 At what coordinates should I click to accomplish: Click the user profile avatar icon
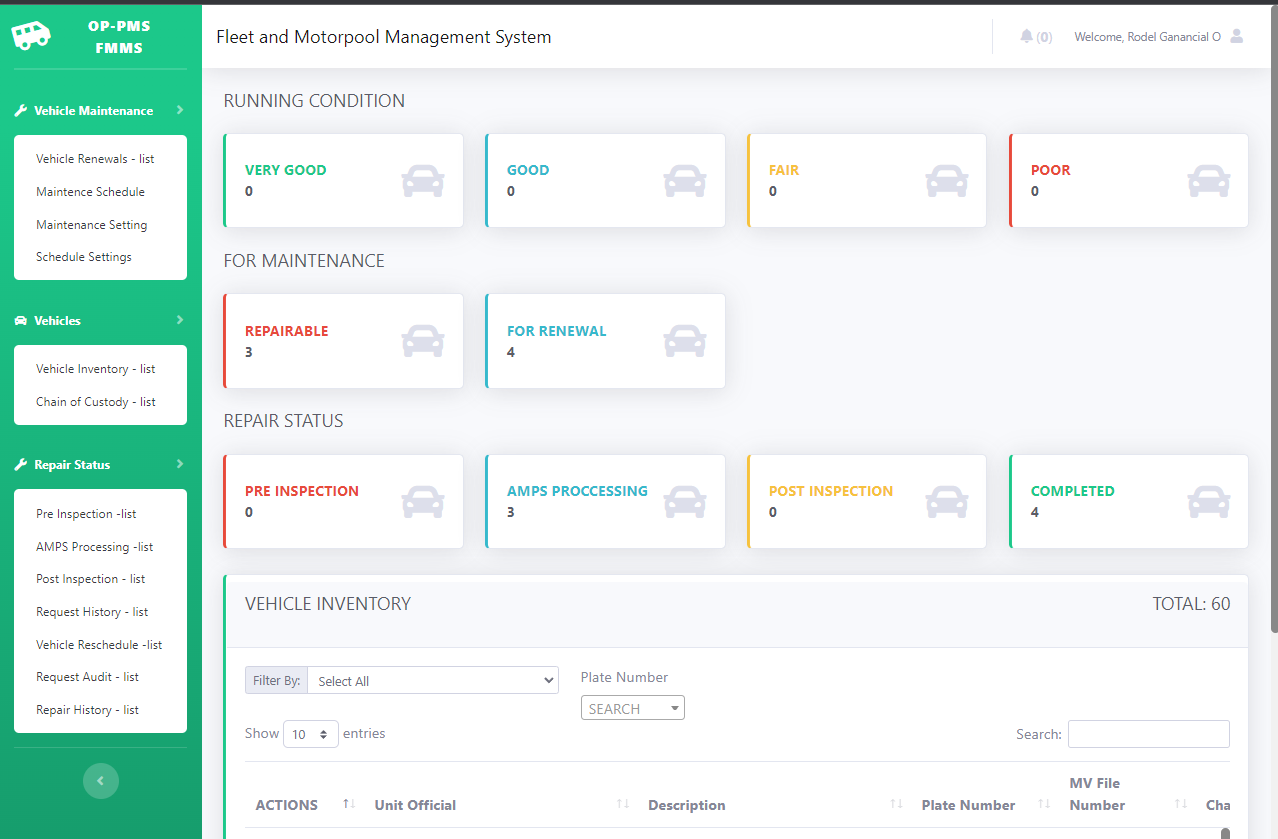tap(1237, 36)
